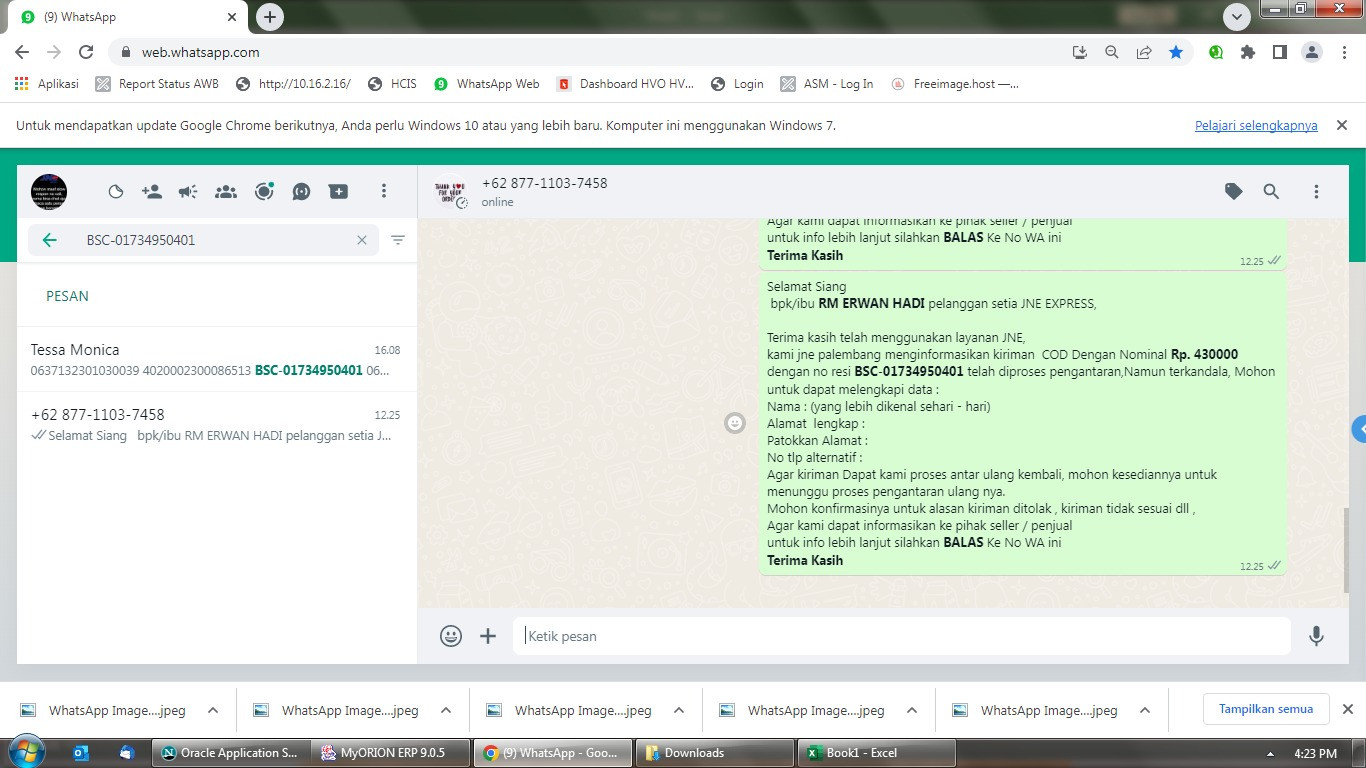The width and height of the screenshot is (1366, 768).
Task: Click Tampilkan semua downloads button
Action: click(x=1265, y=709)
